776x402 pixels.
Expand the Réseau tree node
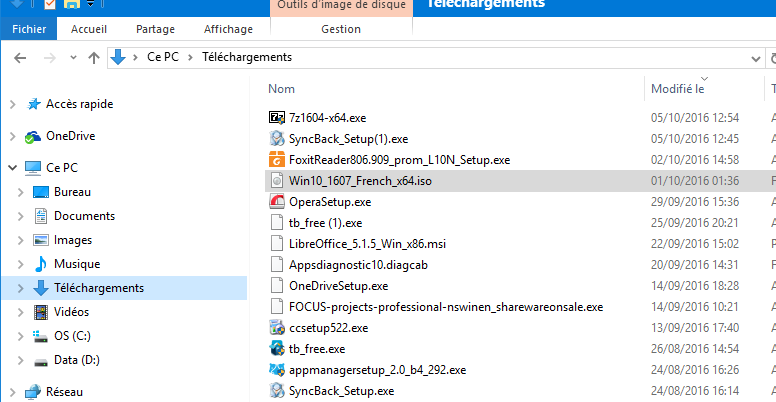click(13, 392)
